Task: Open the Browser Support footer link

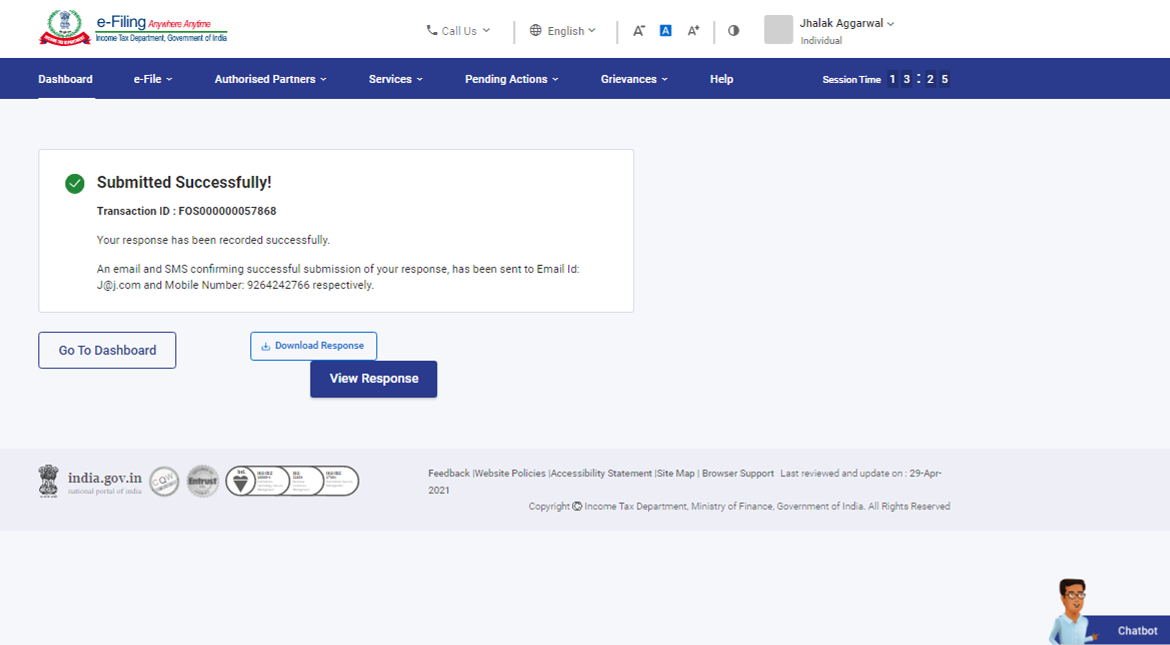Action: click(x=738, y=473)
